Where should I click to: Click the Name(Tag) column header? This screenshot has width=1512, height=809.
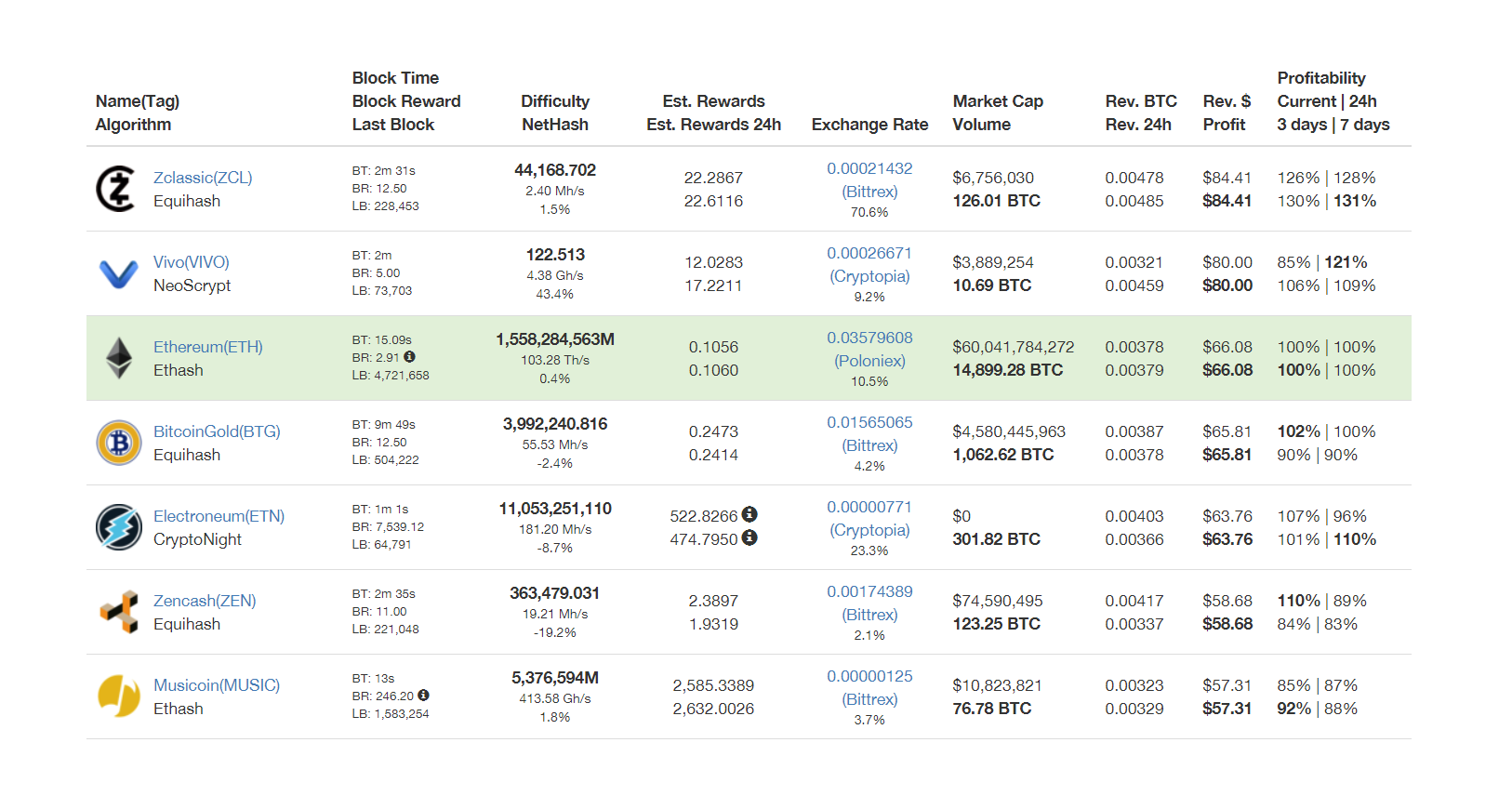click(138, 101)
